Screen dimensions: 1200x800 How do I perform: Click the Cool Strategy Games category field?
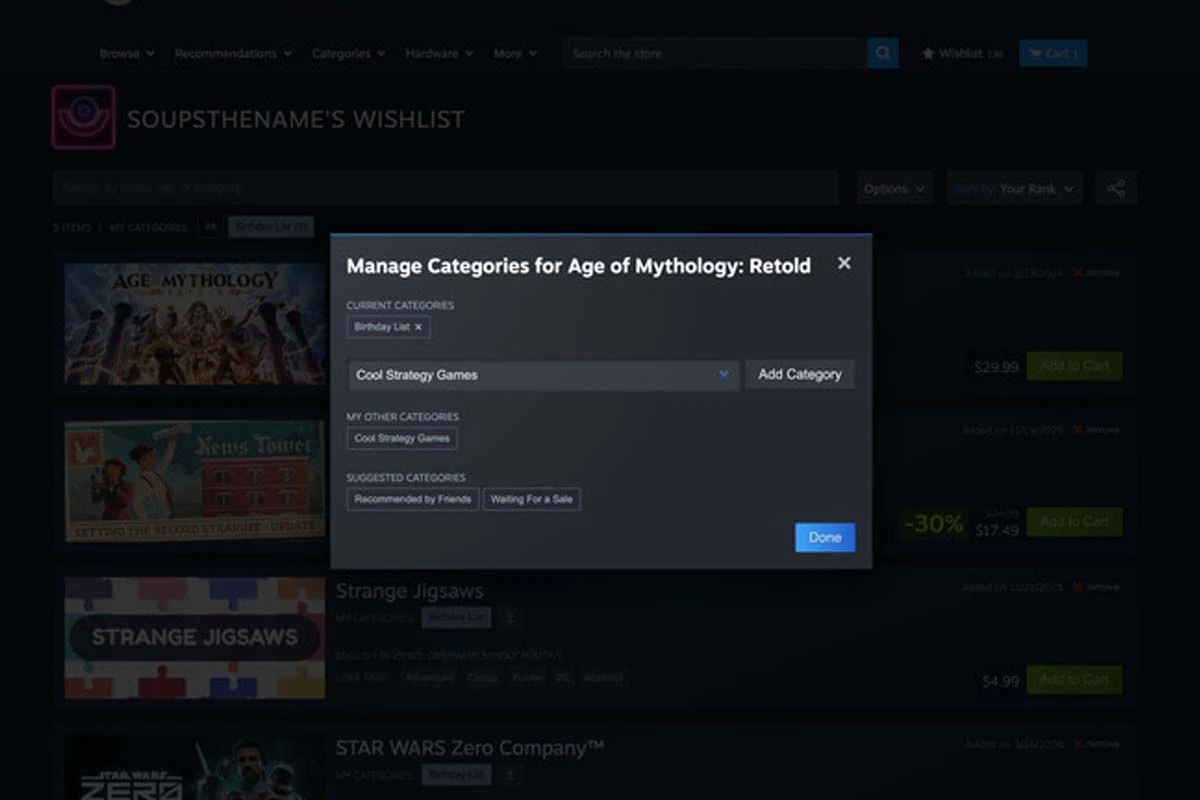[543, 375]
